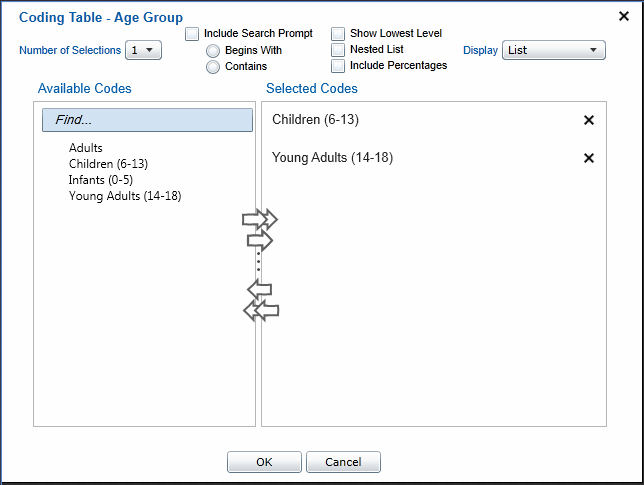Expand the Display List dropdown
This screenshot has width=644, height=485.
(x=553, y=50)
